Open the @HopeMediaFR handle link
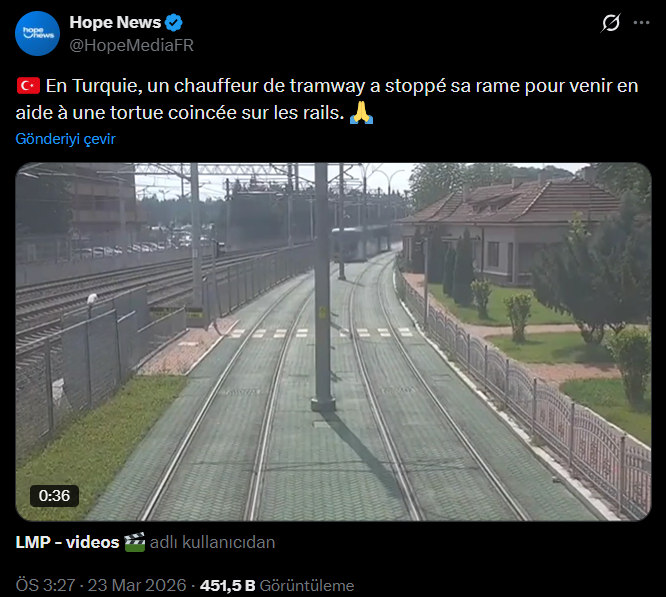This screenshot has height=597, width=666. [132, 45]
